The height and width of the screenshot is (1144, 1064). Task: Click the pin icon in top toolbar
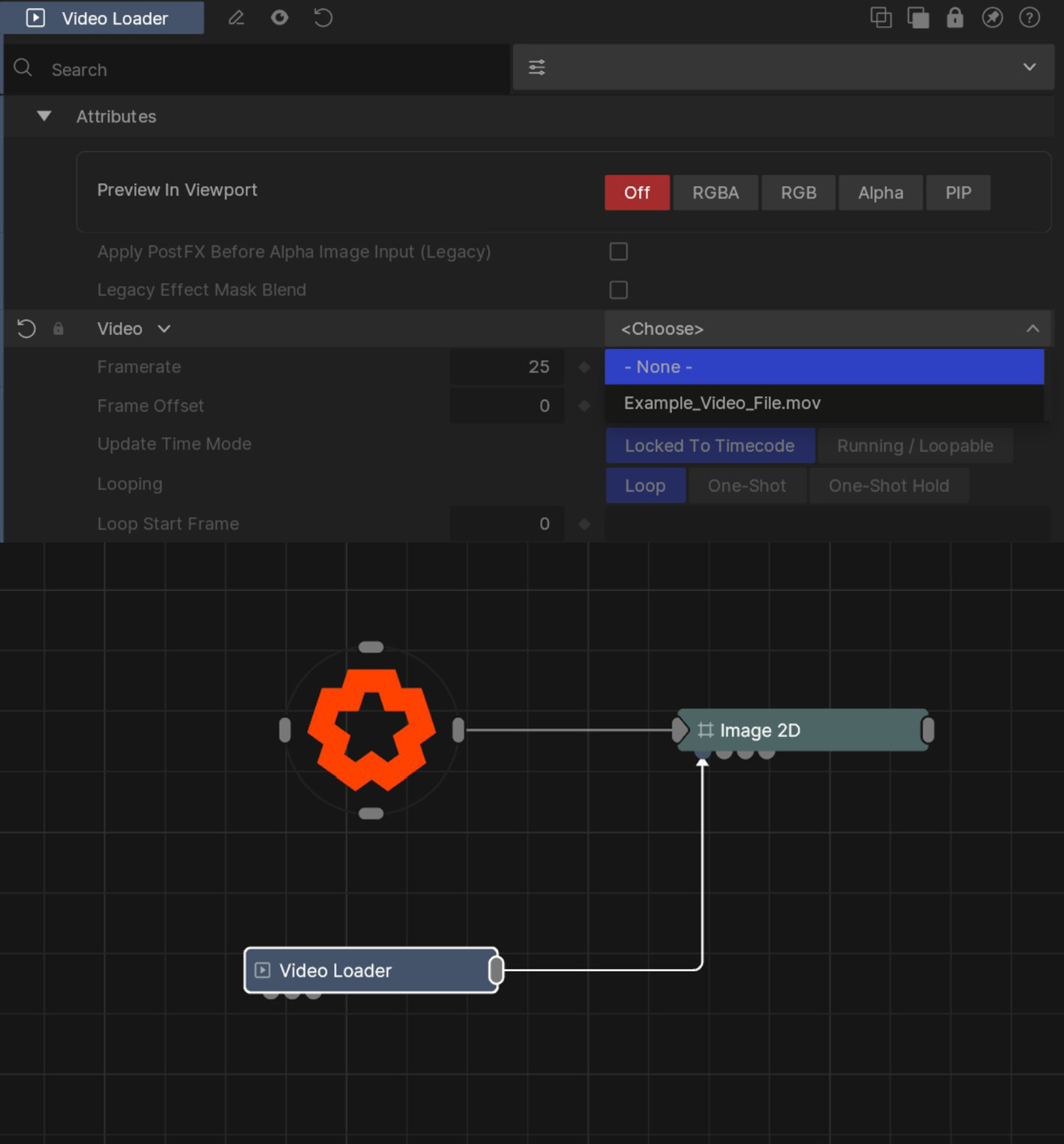pyautogui.click(x=992, y=18)
